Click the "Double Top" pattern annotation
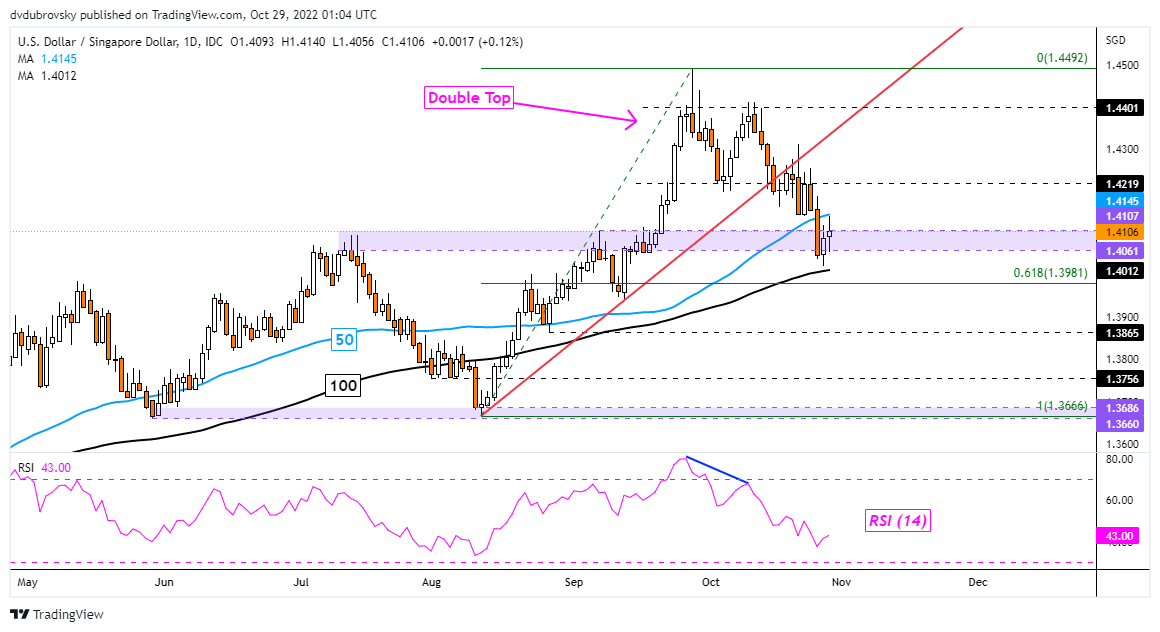1160x632 pixels. point(468,98)
